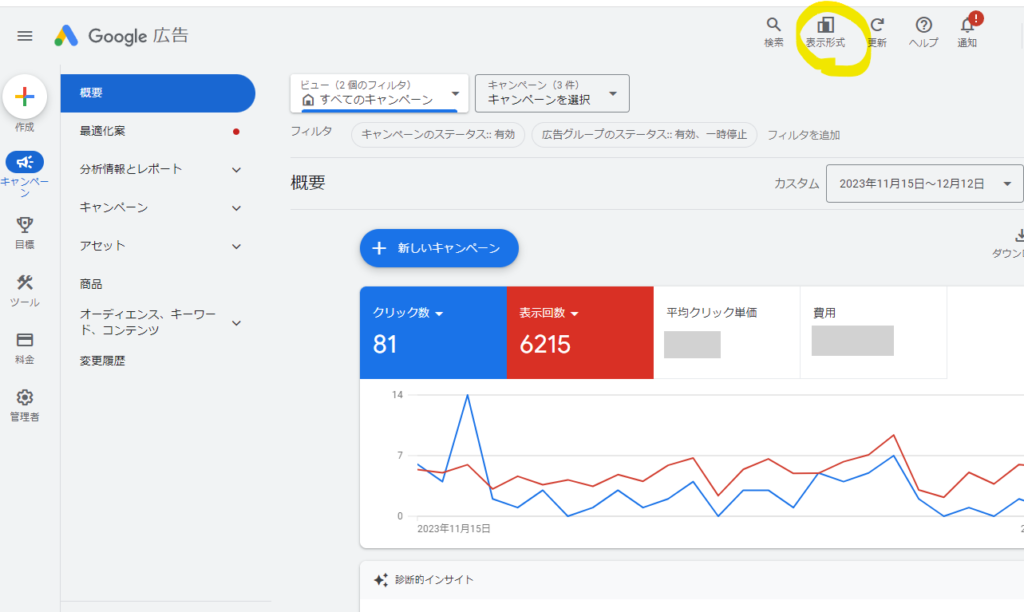Select 変更履歴 in the side menu
The width and height of the screenshot is (1024, 612).
[103, 361]
